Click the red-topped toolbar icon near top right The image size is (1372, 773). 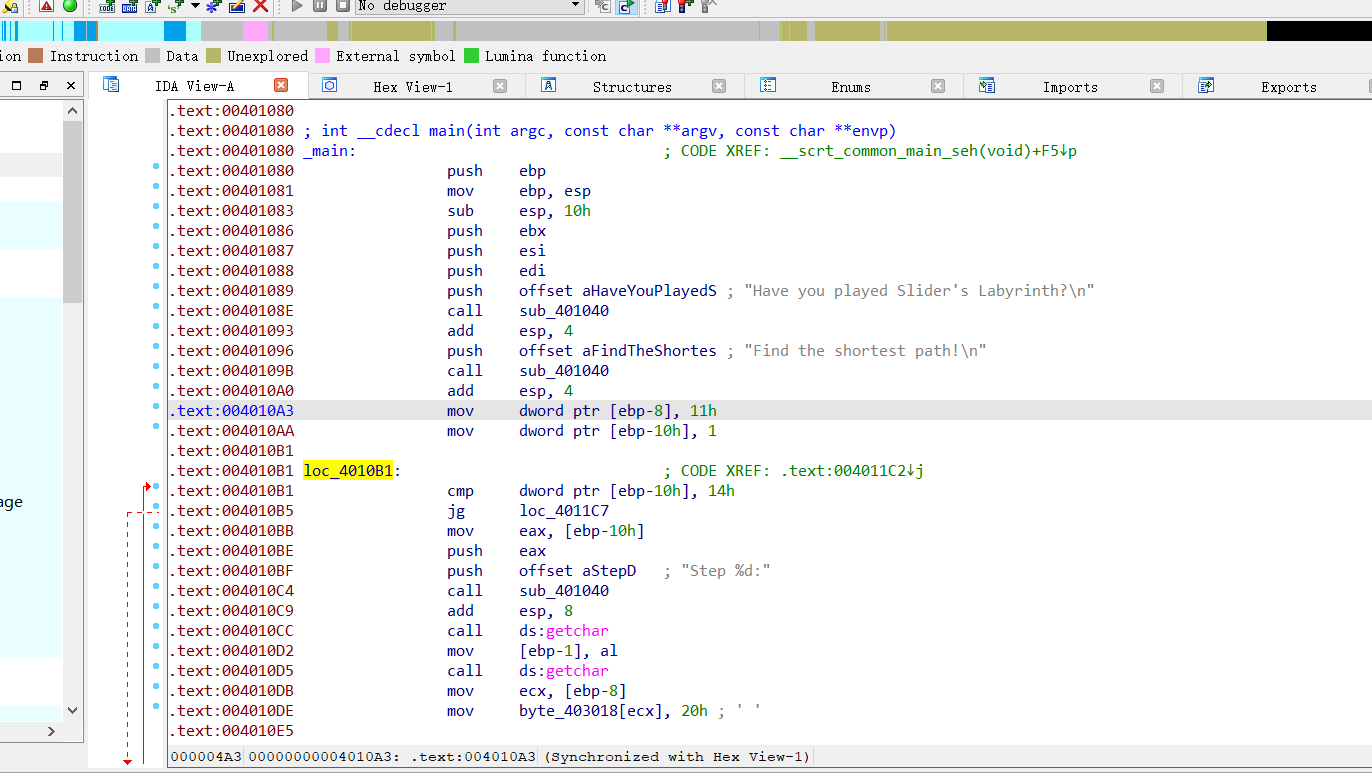tap(685, 6)
